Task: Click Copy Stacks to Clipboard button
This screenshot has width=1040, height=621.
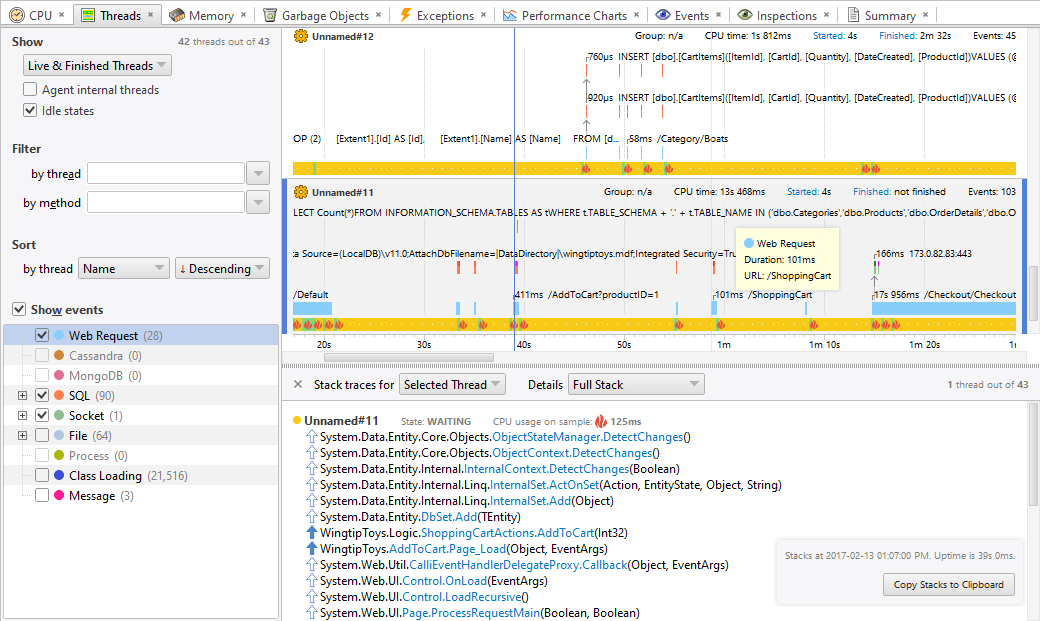Action: [x=948, y=584]
